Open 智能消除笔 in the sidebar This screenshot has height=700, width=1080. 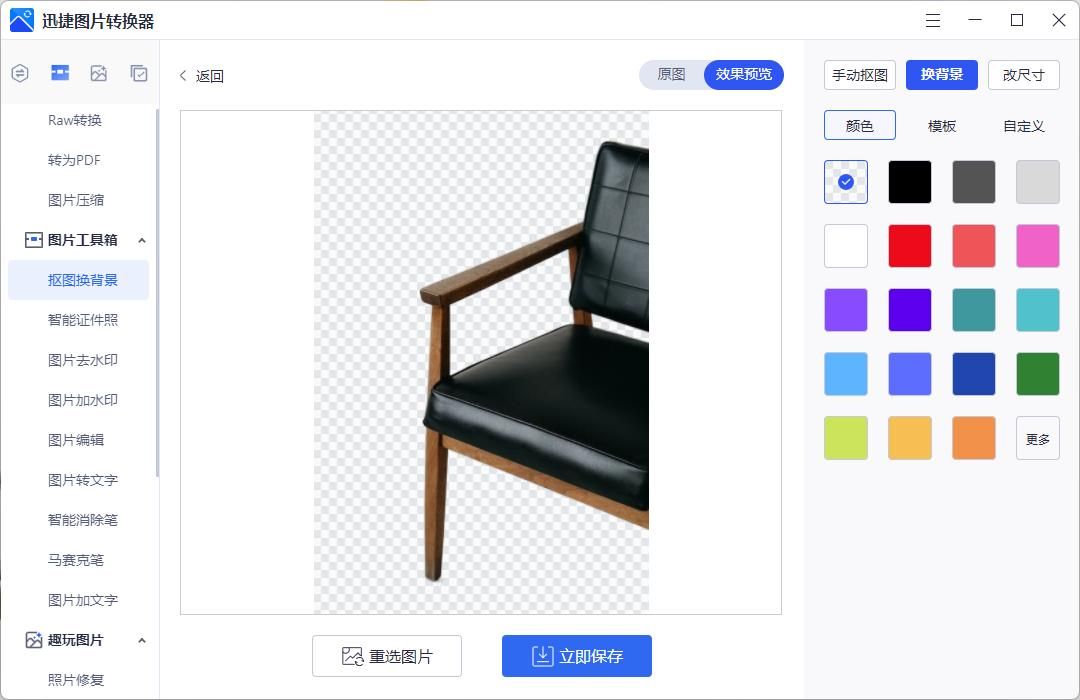83,519
